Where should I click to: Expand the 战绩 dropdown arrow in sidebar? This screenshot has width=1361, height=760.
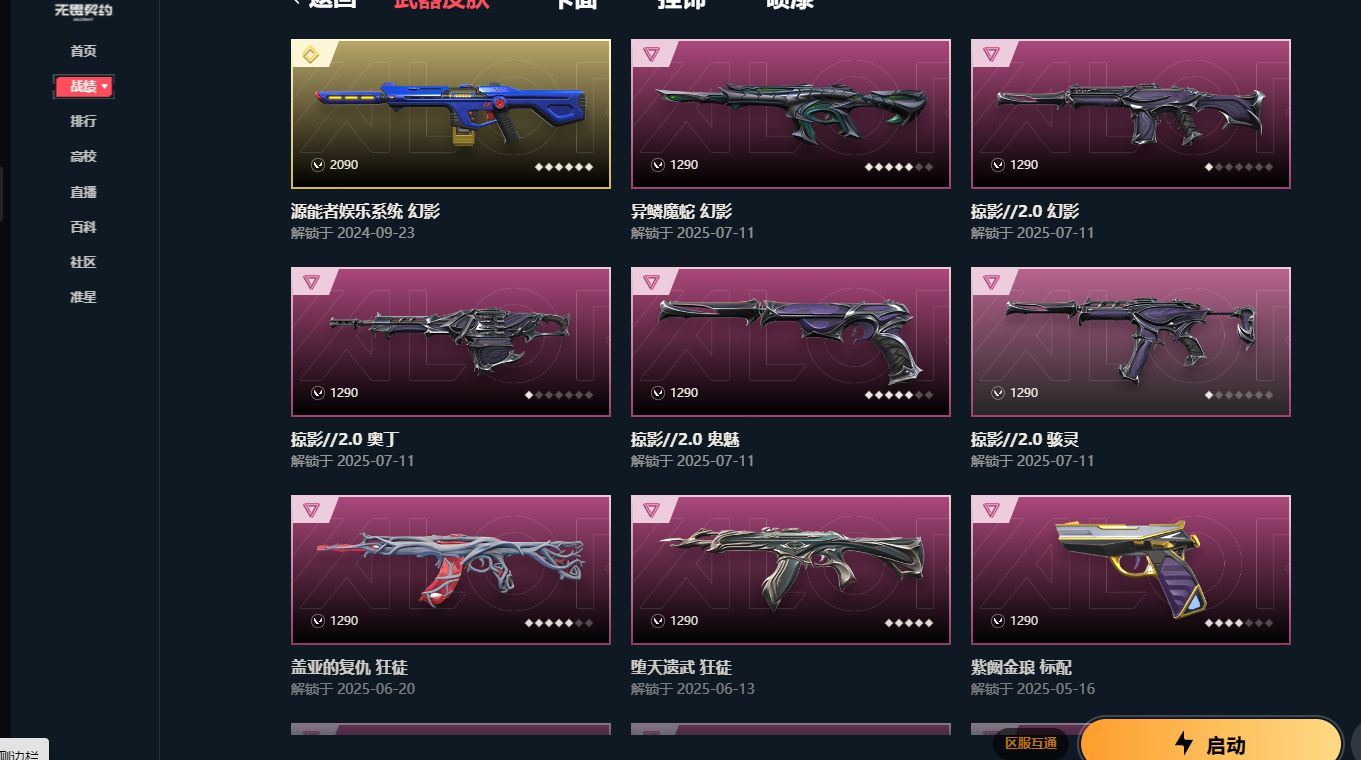pos(104,87)
